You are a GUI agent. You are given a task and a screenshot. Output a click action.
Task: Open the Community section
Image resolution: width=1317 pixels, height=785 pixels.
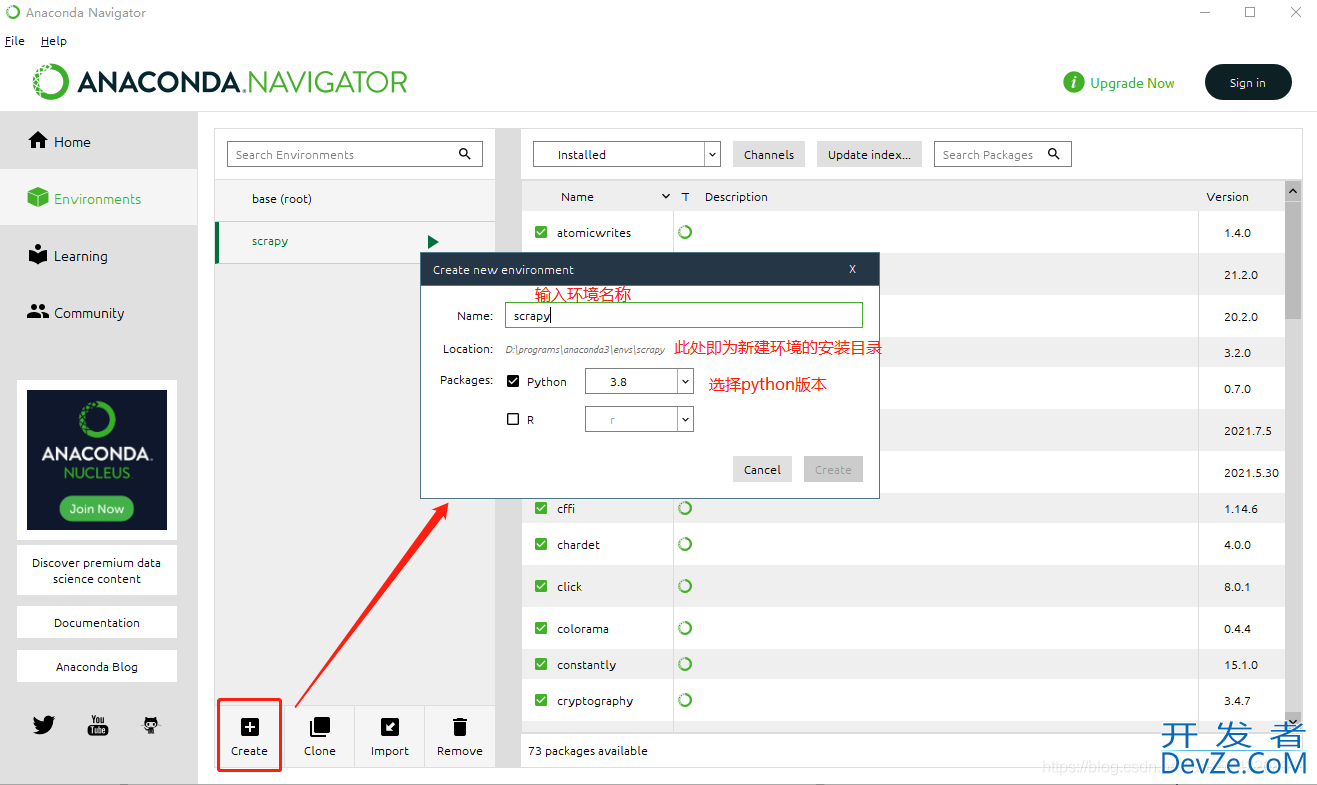98,313
